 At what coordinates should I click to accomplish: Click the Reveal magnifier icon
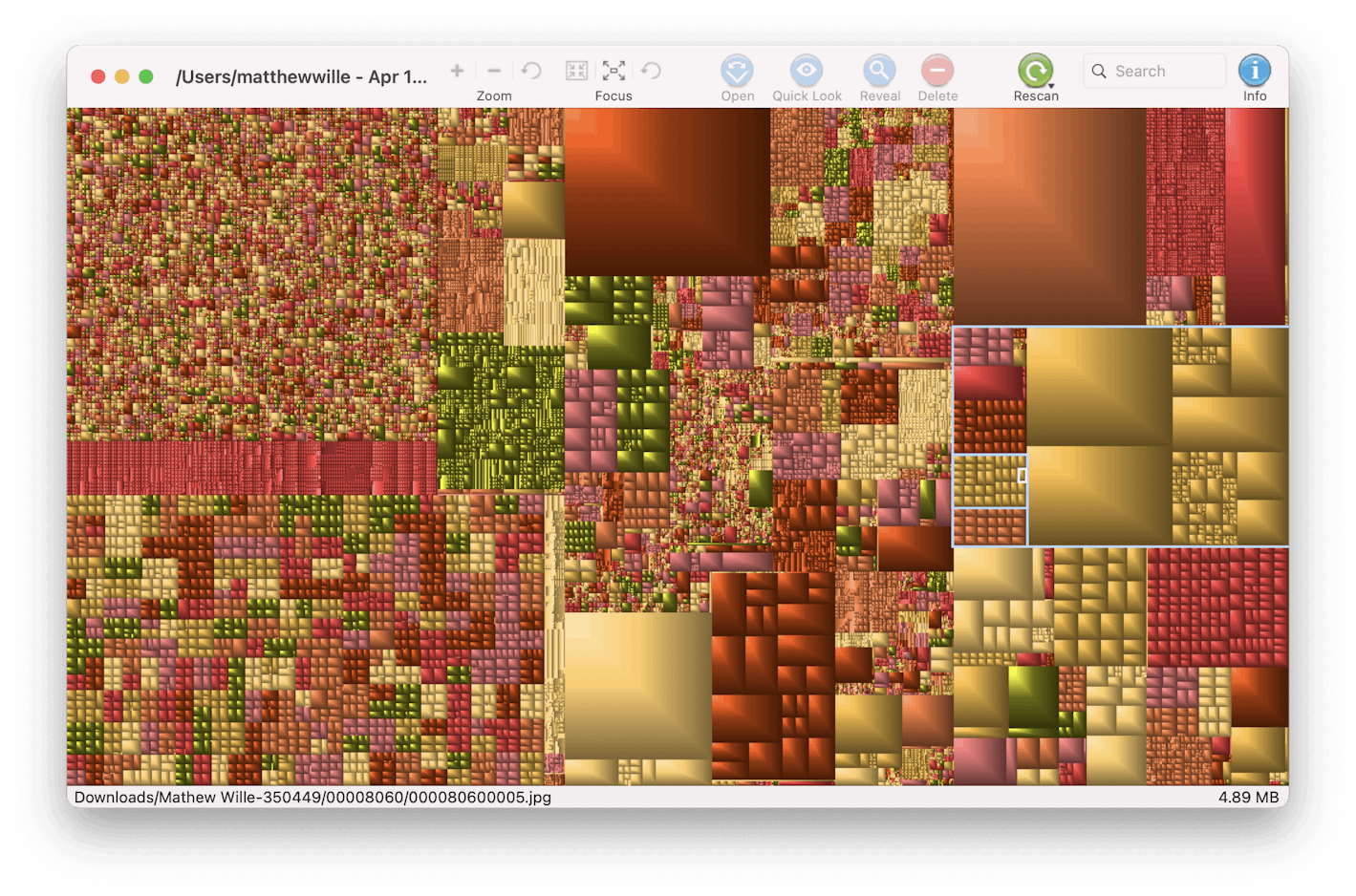pyautogui.click(x=879, y=72)
